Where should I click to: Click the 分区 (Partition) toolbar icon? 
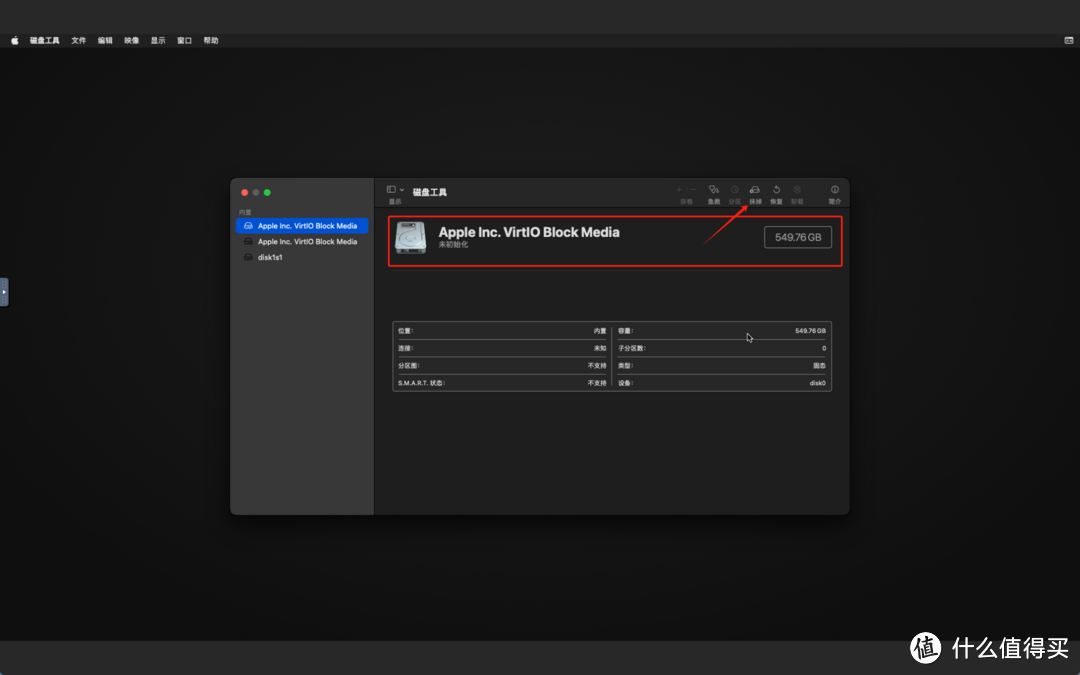pos(735,190)
